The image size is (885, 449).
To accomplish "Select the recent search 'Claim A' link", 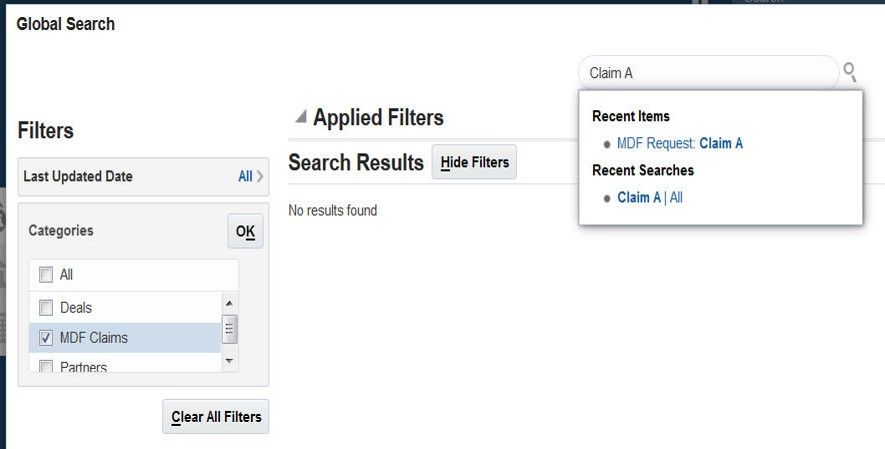I will [x=639, y=198].
